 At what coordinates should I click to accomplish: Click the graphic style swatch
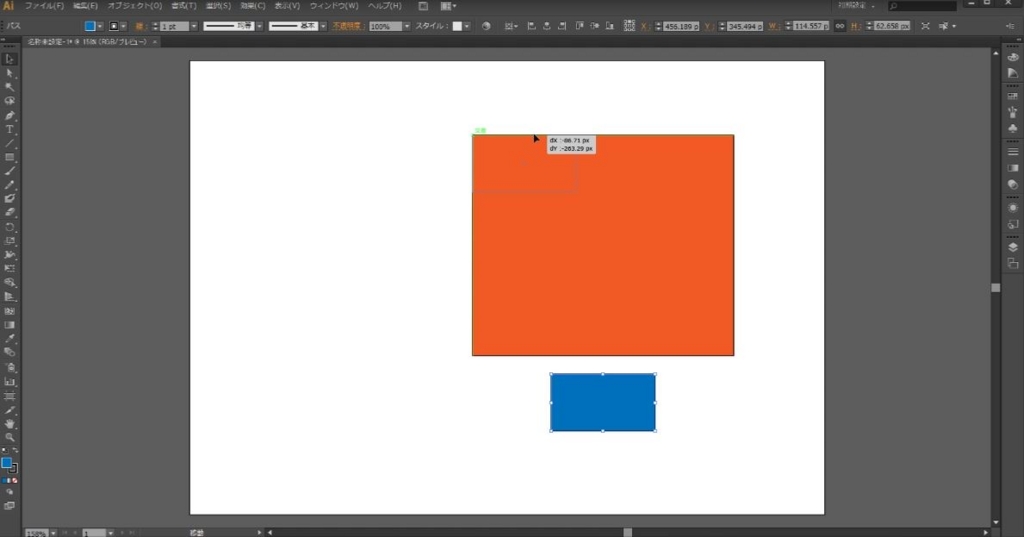(457, 26)
